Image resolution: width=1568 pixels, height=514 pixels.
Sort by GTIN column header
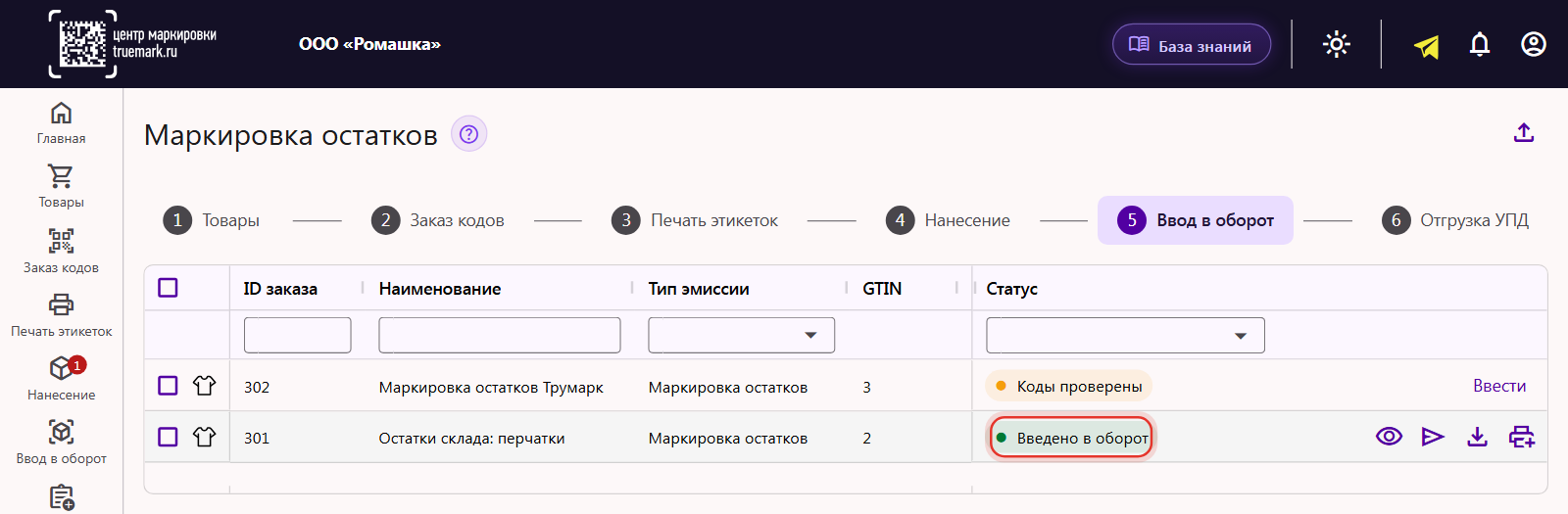click(882, 289)
